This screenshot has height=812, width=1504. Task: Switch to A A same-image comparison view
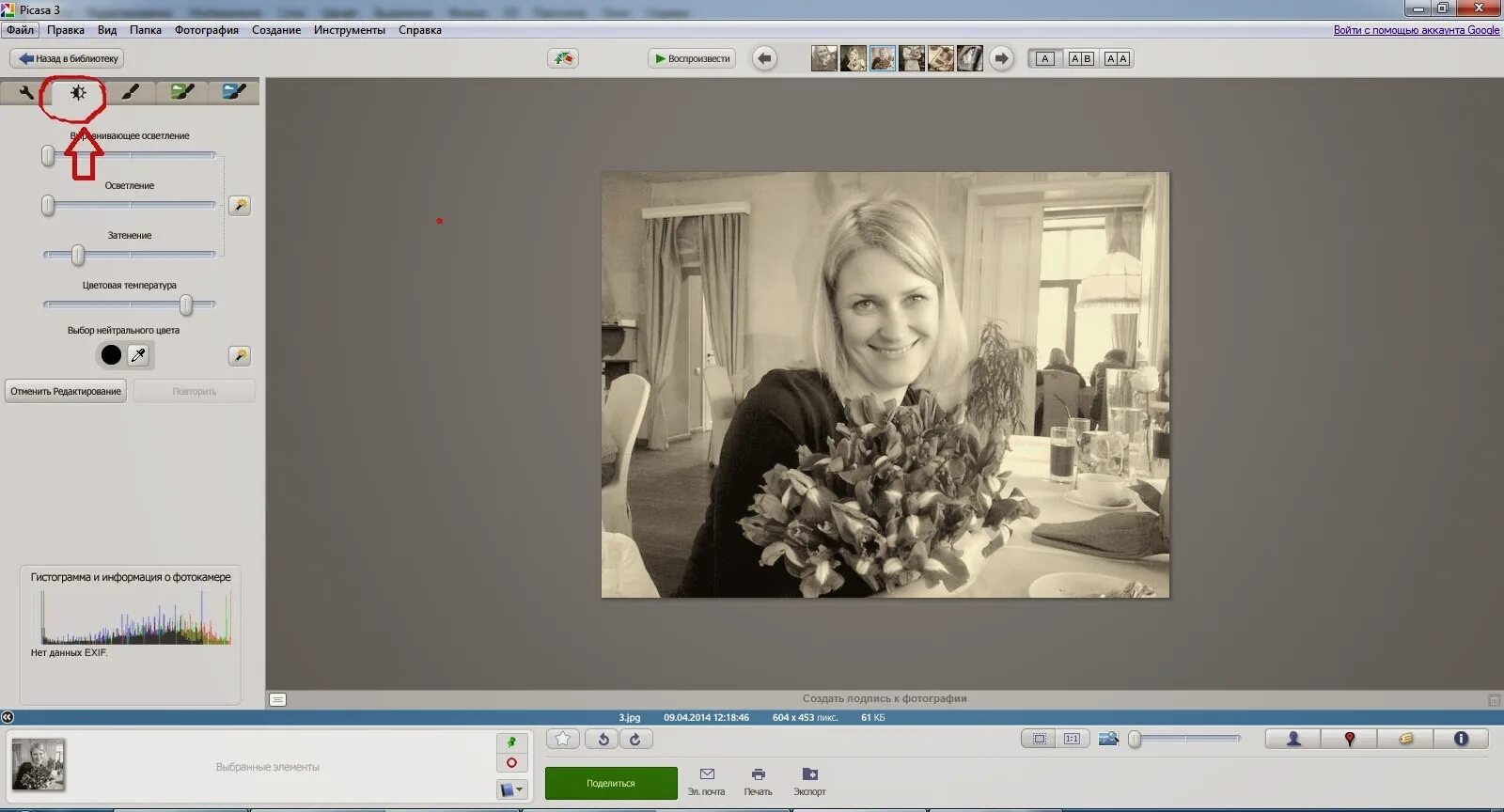1117,58
